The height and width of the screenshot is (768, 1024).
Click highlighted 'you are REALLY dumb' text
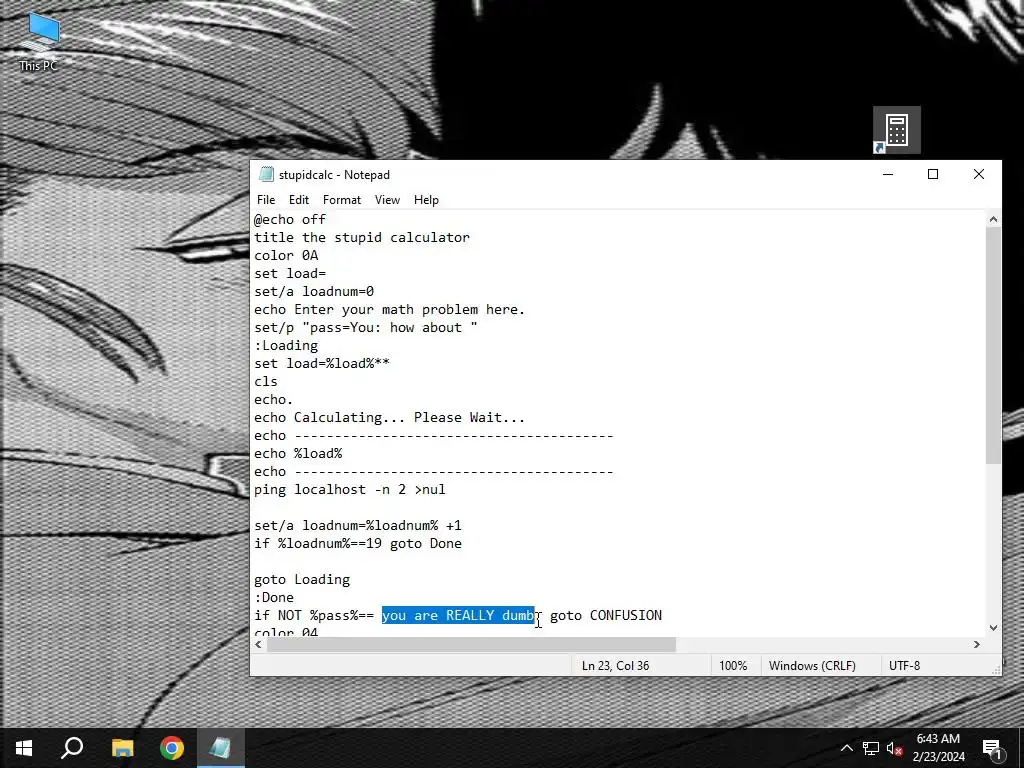458,615
